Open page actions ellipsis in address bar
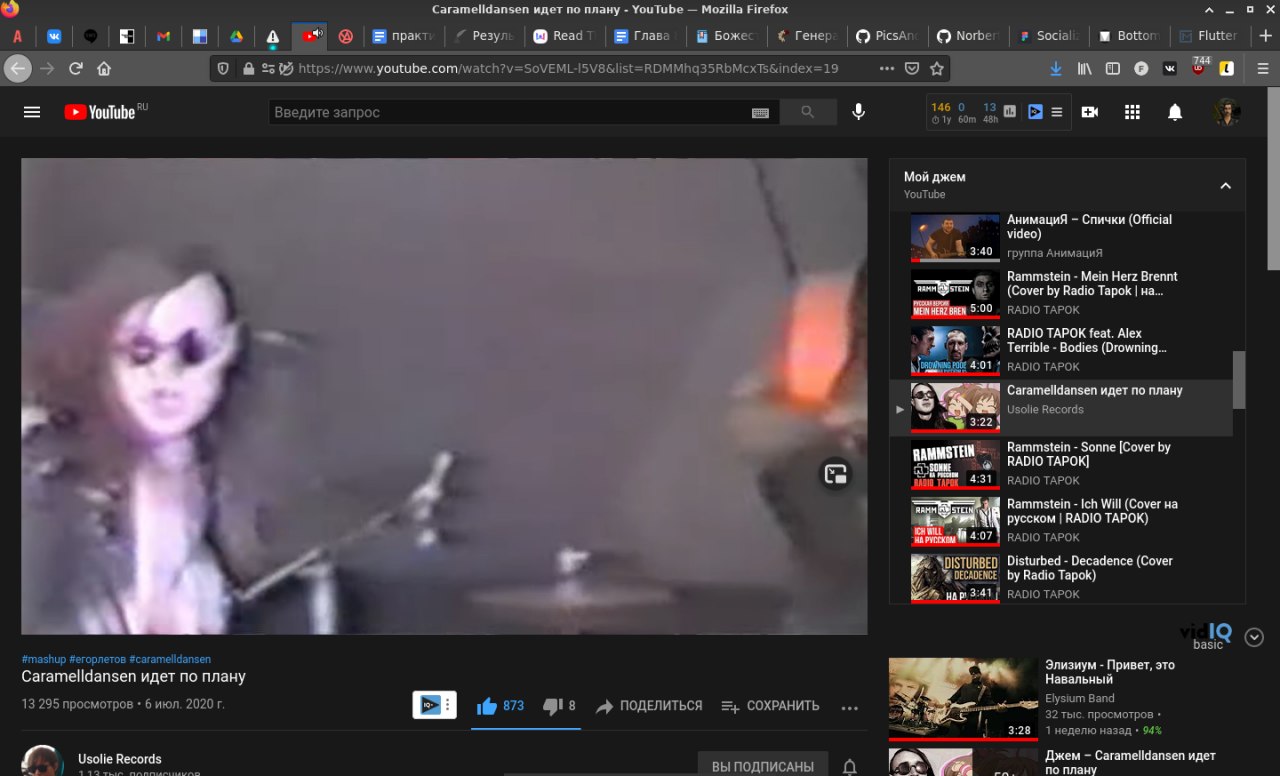Image resolution: width=1280 pixels, height=776 pixels. point(886,69)
